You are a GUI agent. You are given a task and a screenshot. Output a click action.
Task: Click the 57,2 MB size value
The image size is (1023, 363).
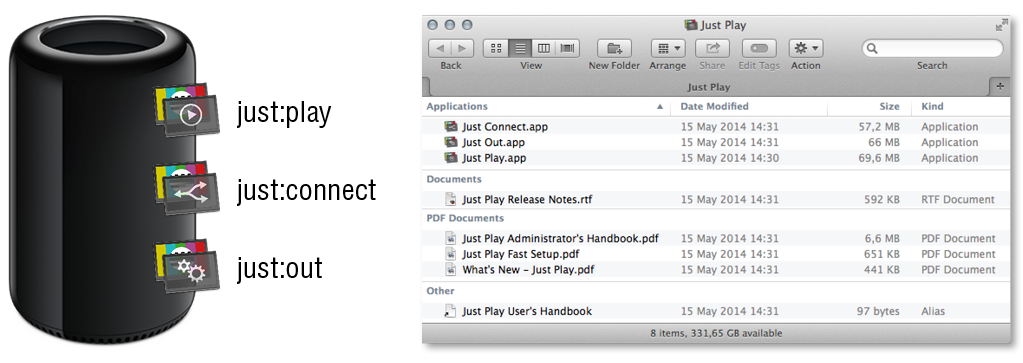point(879,127)
